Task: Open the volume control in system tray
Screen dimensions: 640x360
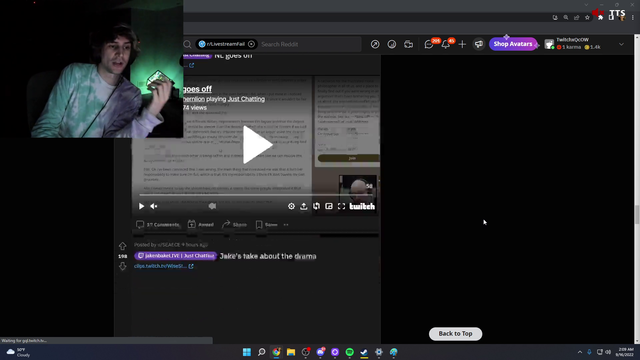Action: [608, 352]
